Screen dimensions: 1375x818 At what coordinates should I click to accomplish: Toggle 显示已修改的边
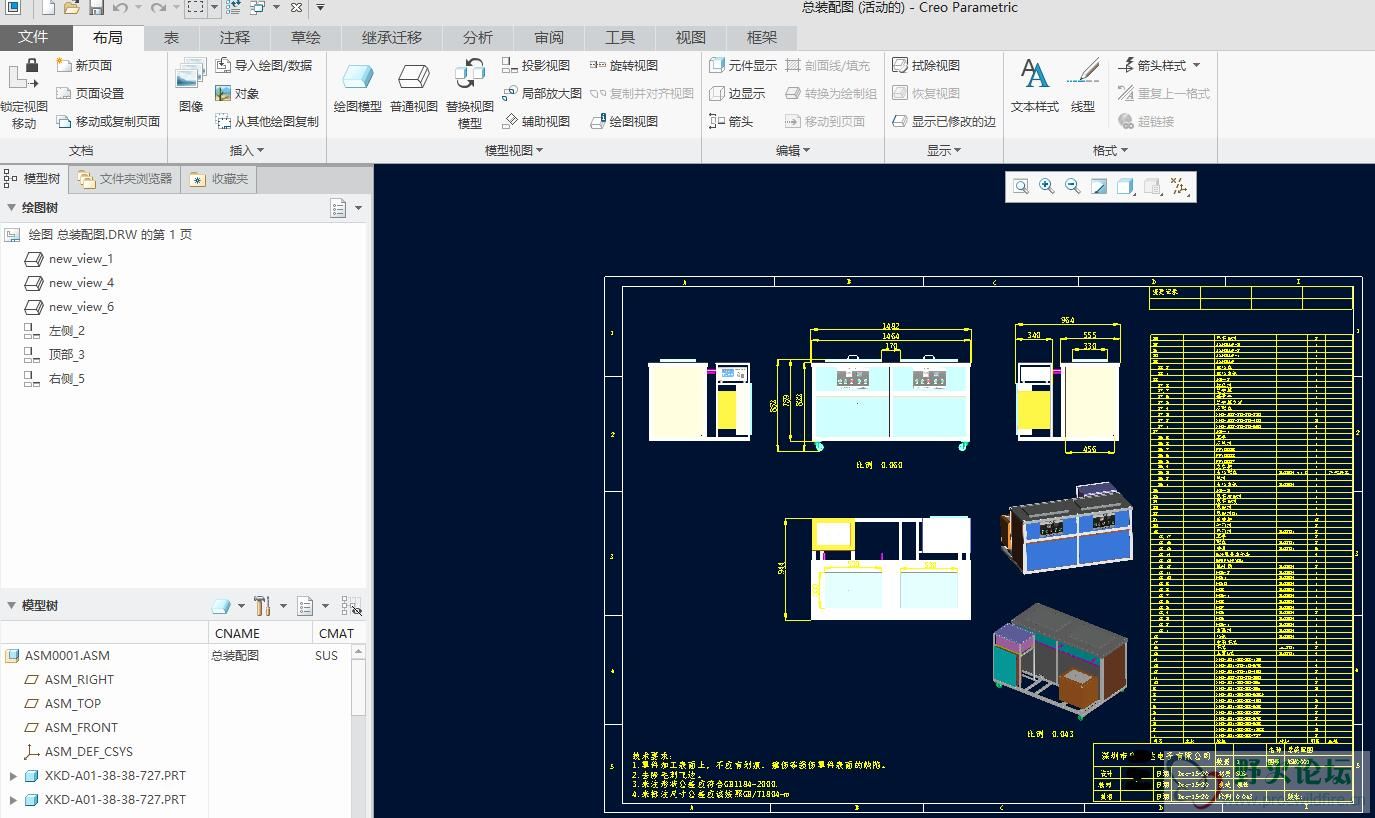944,121
